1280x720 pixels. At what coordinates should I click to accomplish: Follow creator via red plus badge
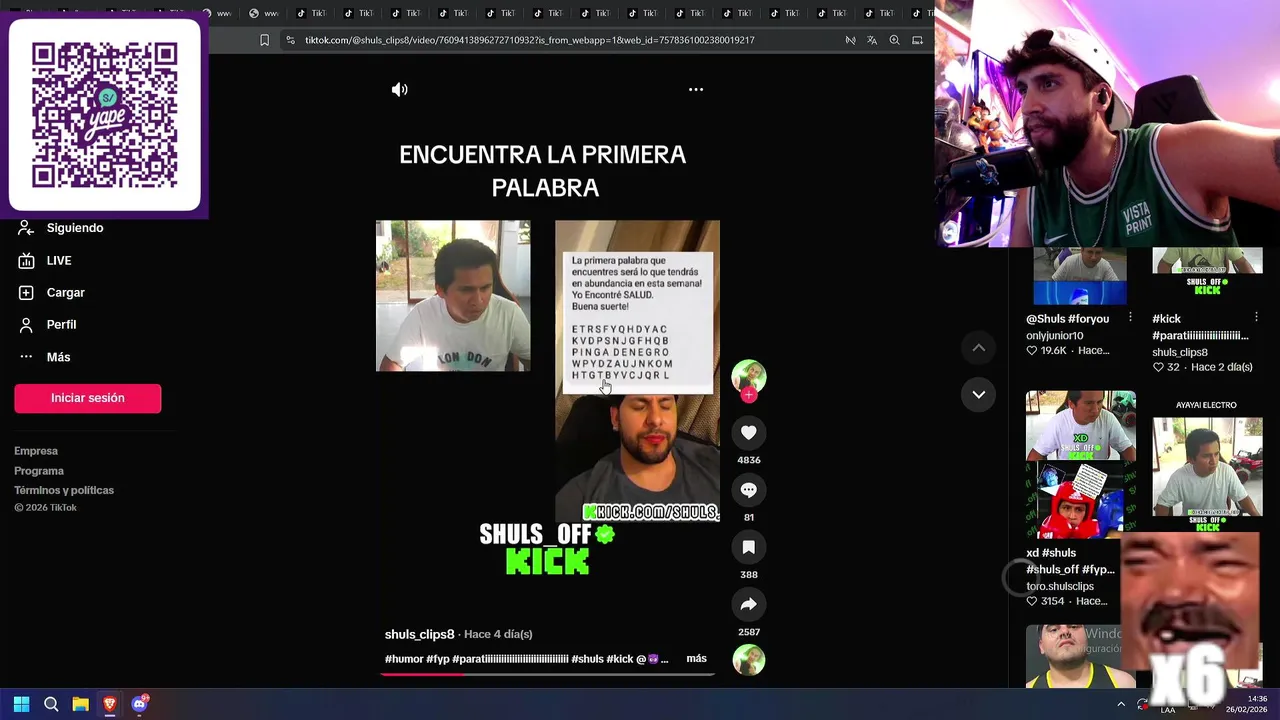click(749, 395)
